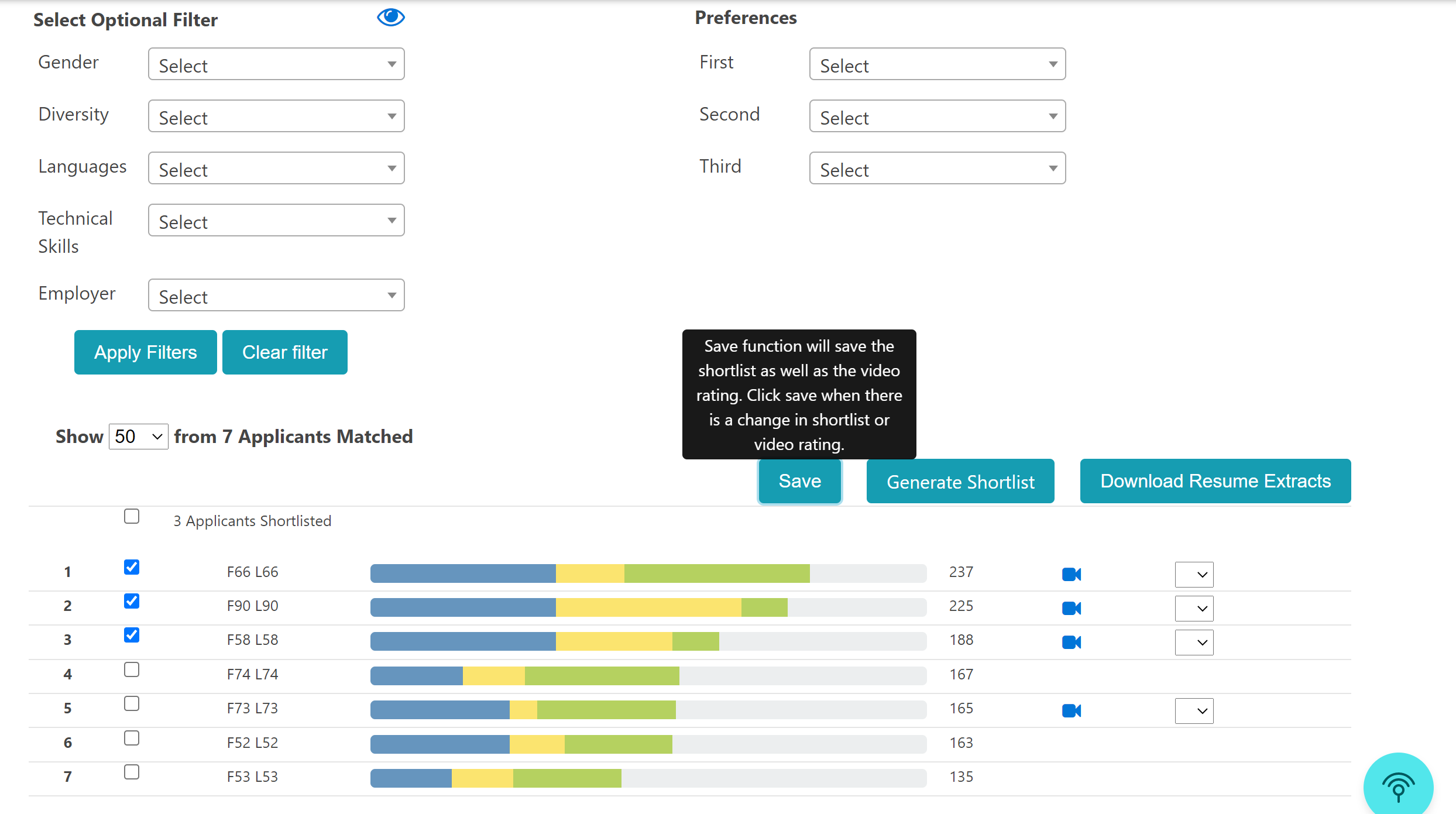The width and height of the screenshot is (1456, 814).
Task: Change the Show 50 entries dropdown
Action: click(138, 437)
